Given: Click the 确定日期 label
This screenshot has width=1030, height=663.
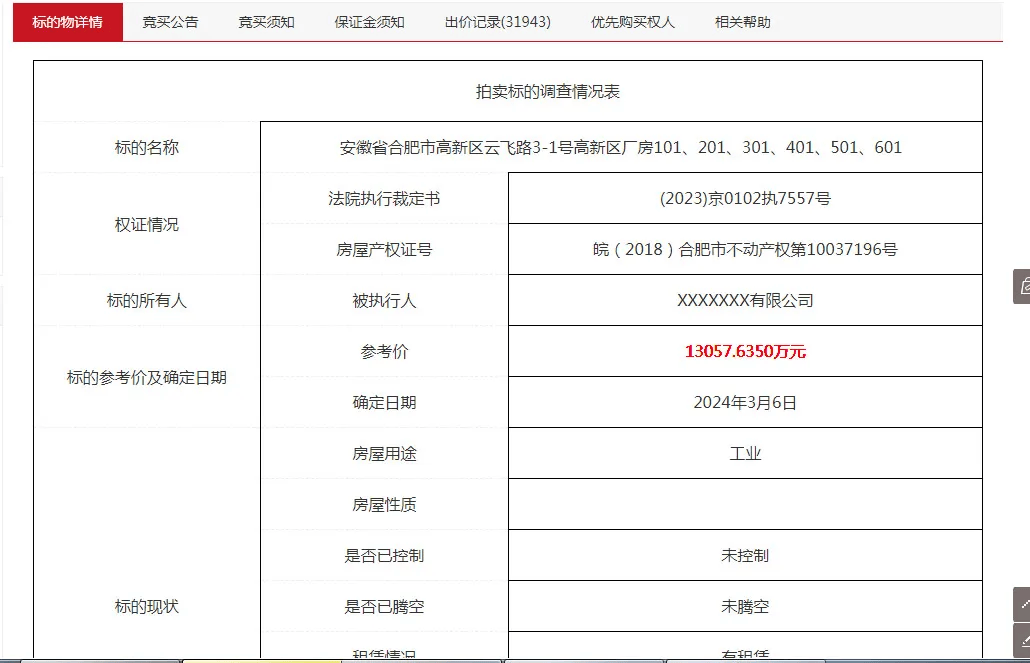Looking at the screenshot, I should [384, 402].
